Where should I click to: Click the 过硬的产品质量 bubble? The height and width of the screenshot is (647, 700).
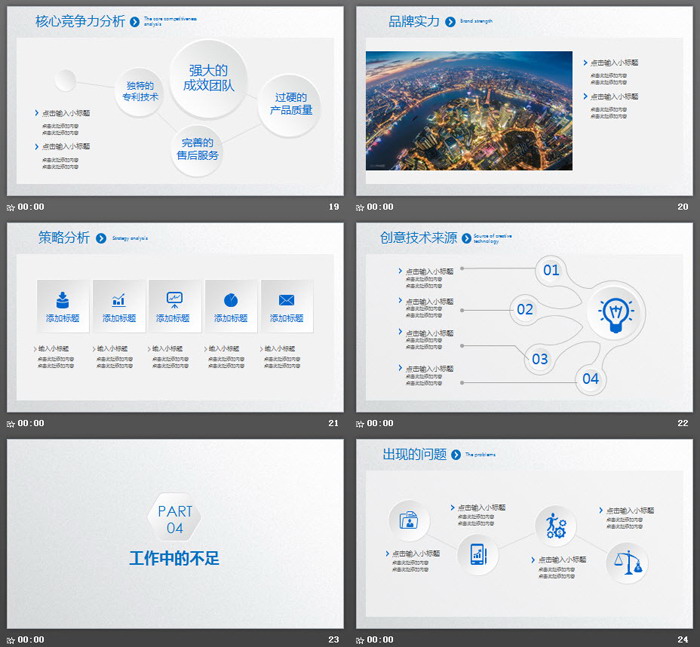(x=292, y=104)
